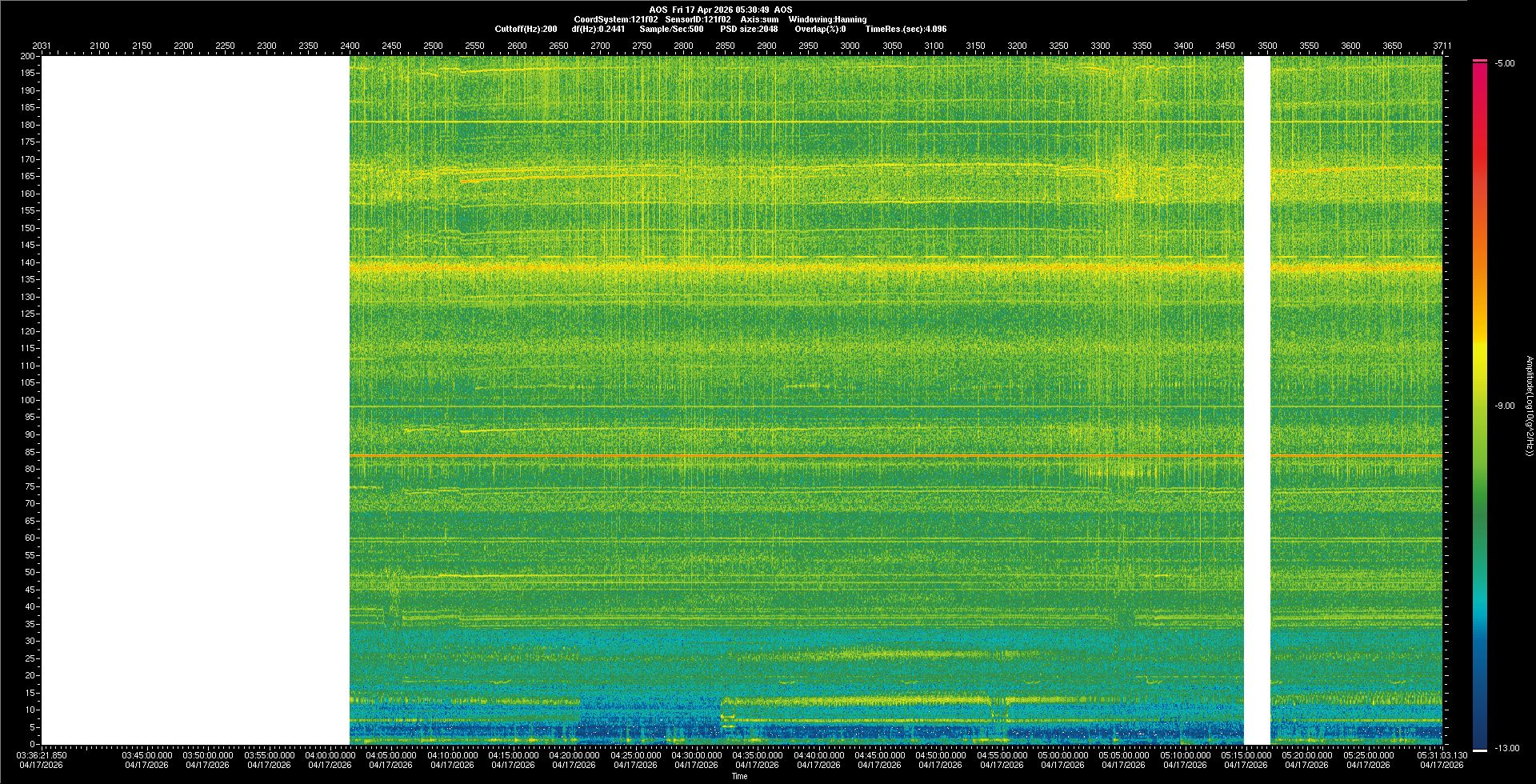Viewport: 1536px width, 784px height.
Task: Click the Cutoff(Hz):200 parameter text
Action: tap(526, 29)
